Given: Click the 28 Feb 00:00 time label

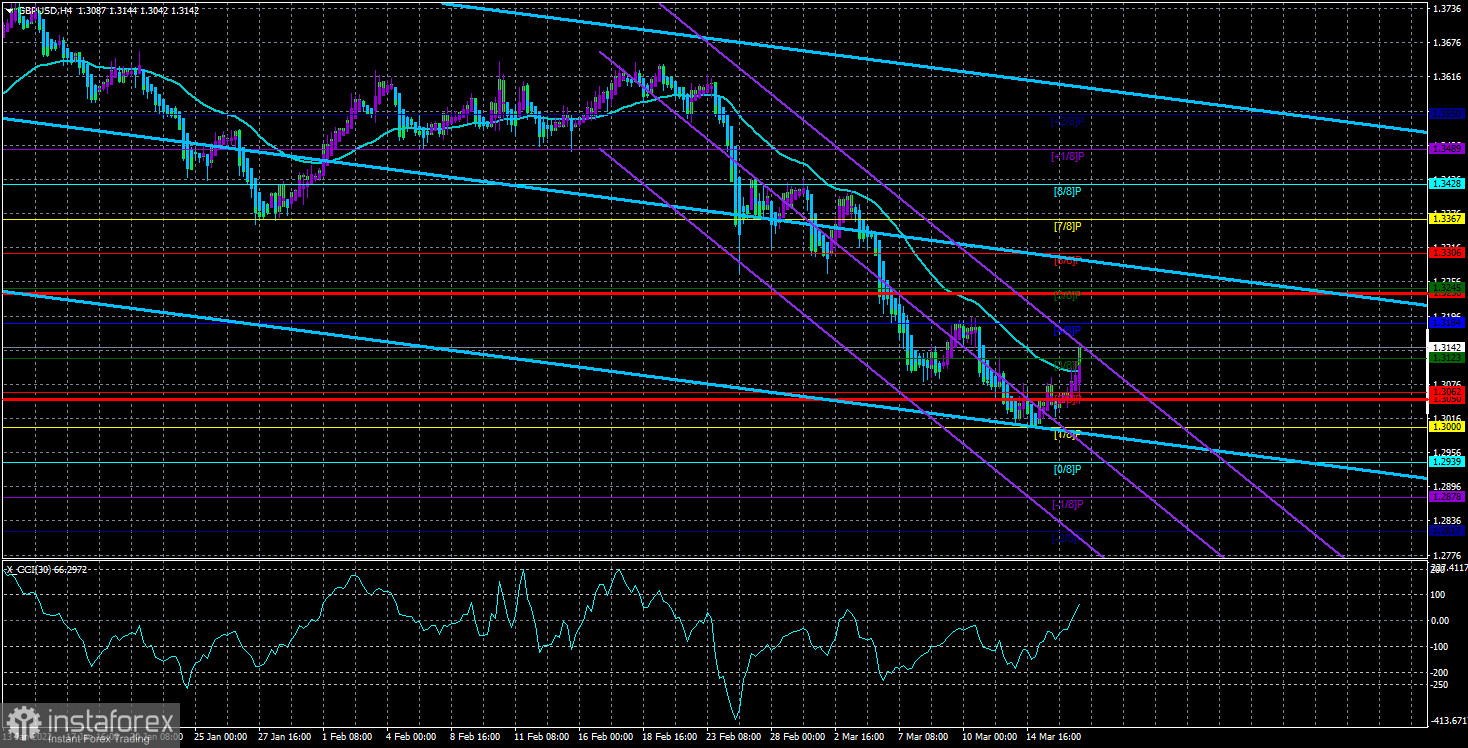Looking at the screenshot, I should pyautogui.click(x=798, y=737).
